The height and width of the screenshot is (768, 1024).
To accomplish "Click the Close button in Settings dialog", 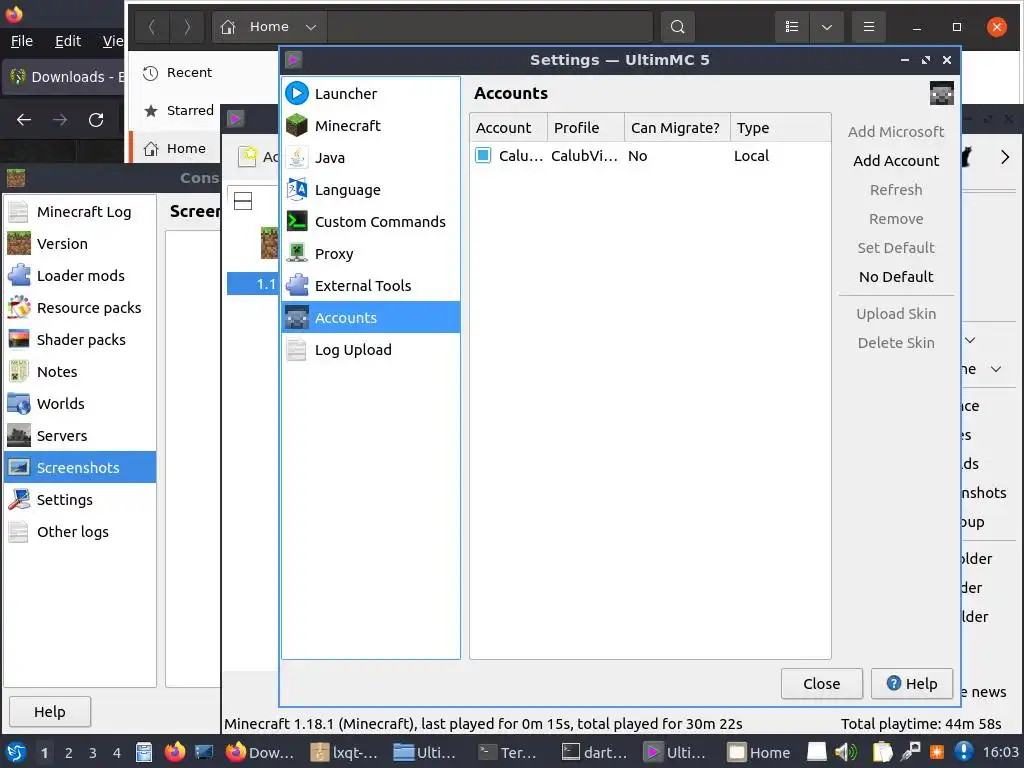I will pos(821,684).
